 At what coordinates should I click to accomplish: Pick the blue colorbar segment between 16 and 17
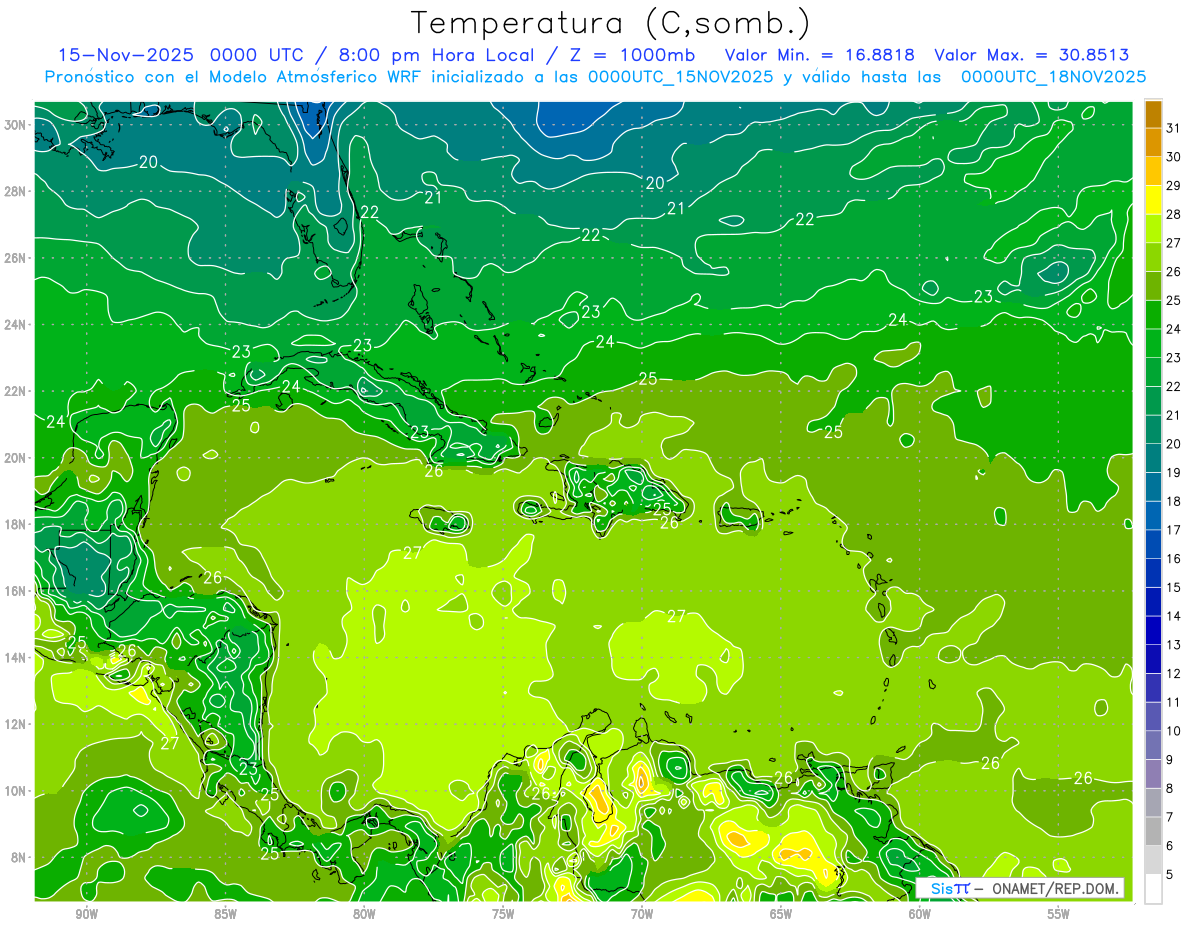pos(1153,544)
